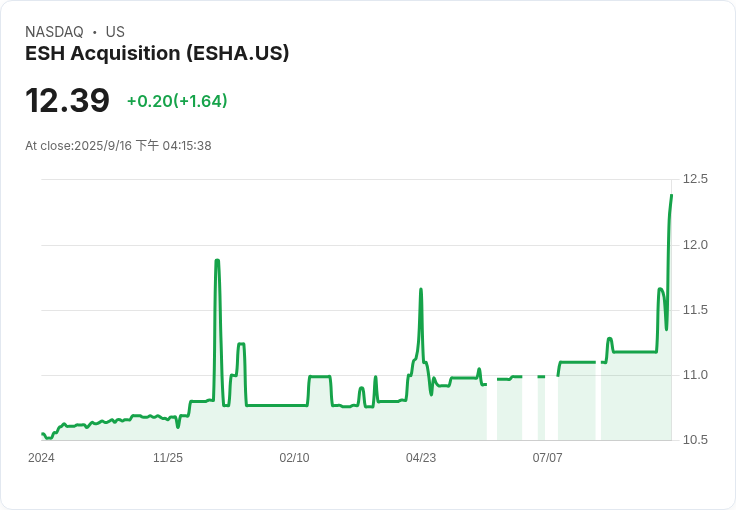Image resolution: width=736 pixels, height=510 pixels.
Task: Click the chart spike peak near 04/23
Action: (x=421, y=290)
